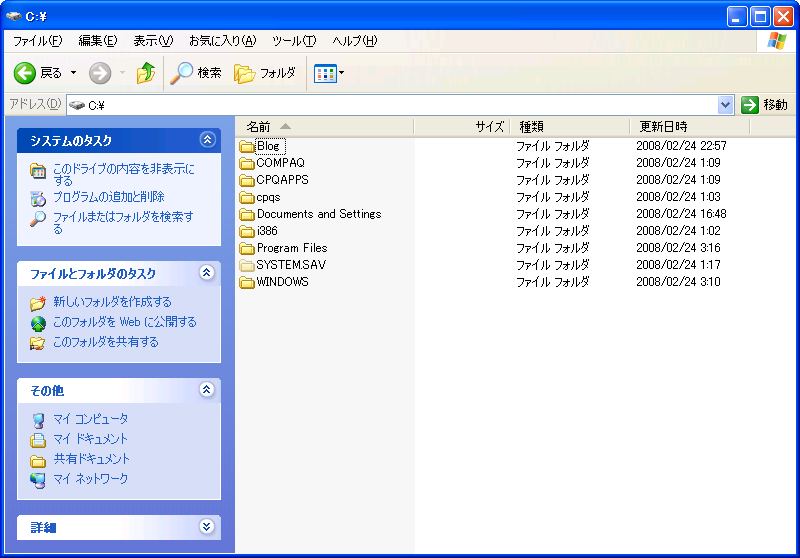This screenshot has width=800, height=558.
Task: Click the hide drive contents icon
Action: pos(38,171)
